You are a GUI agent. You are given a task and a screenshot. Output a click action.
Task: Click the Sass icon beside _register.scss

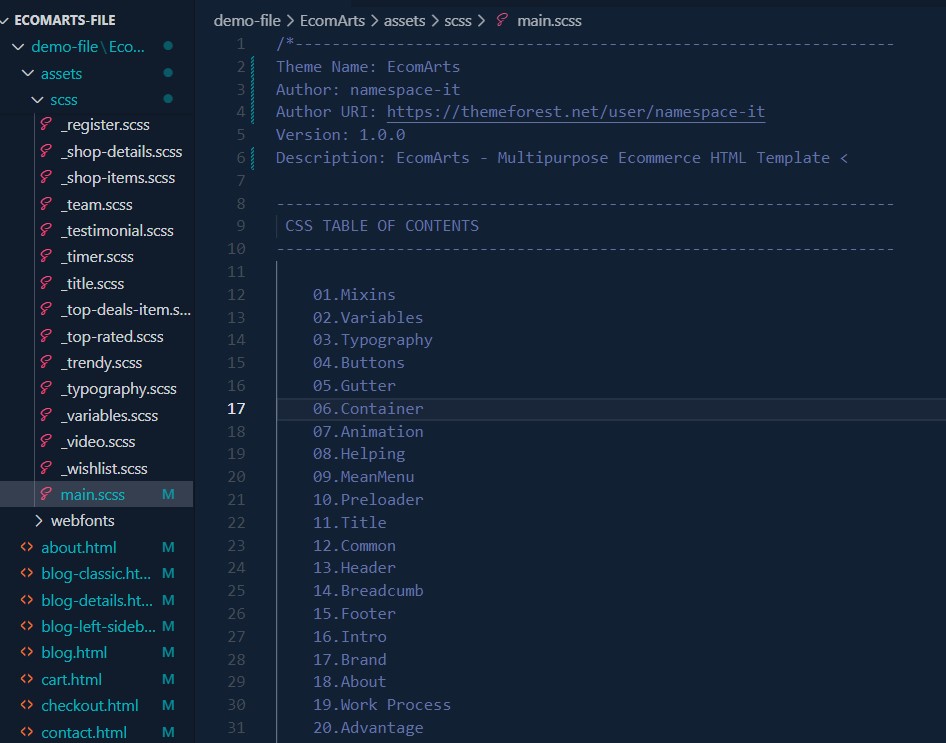[x=45, y=125]
